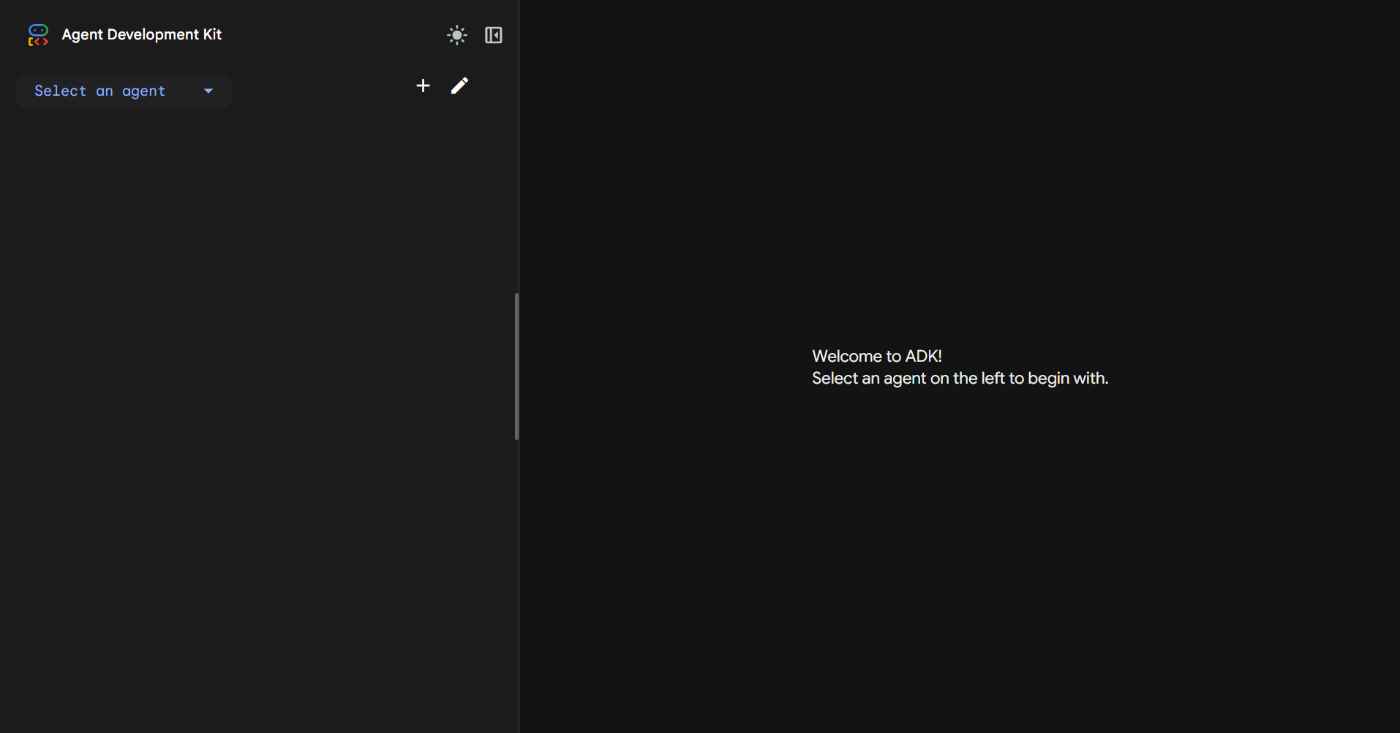Expand the agent picker chevron arrow
The image size is (1400, 733).
pos(208,90)
